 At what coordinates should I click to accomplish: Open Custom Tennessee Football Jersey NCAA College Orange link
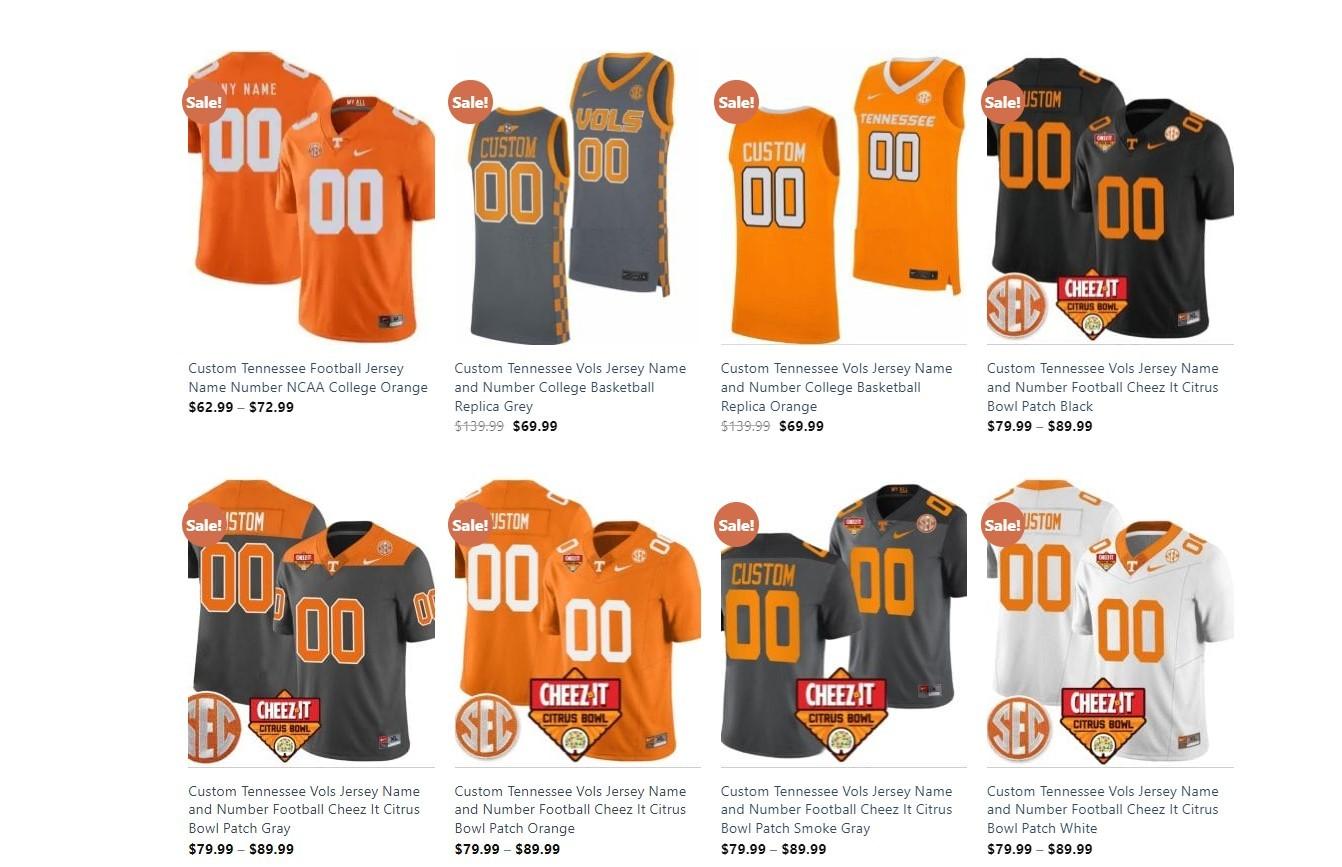click(308, 378)
